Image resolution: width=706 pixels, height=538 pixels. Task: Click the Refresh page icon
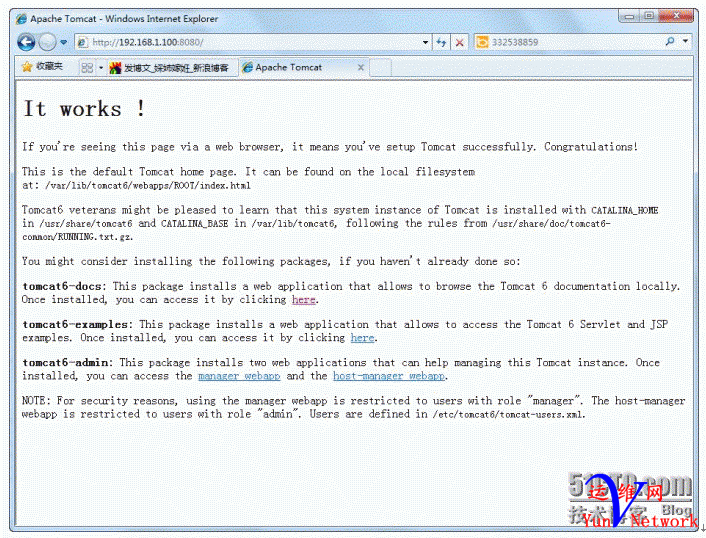(441, 42)
